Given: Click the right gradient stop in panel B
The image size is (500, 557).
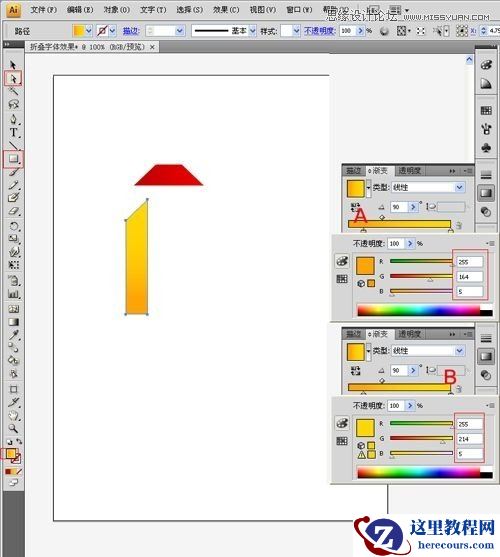Looking at the screenshot, I should point(451,393).
